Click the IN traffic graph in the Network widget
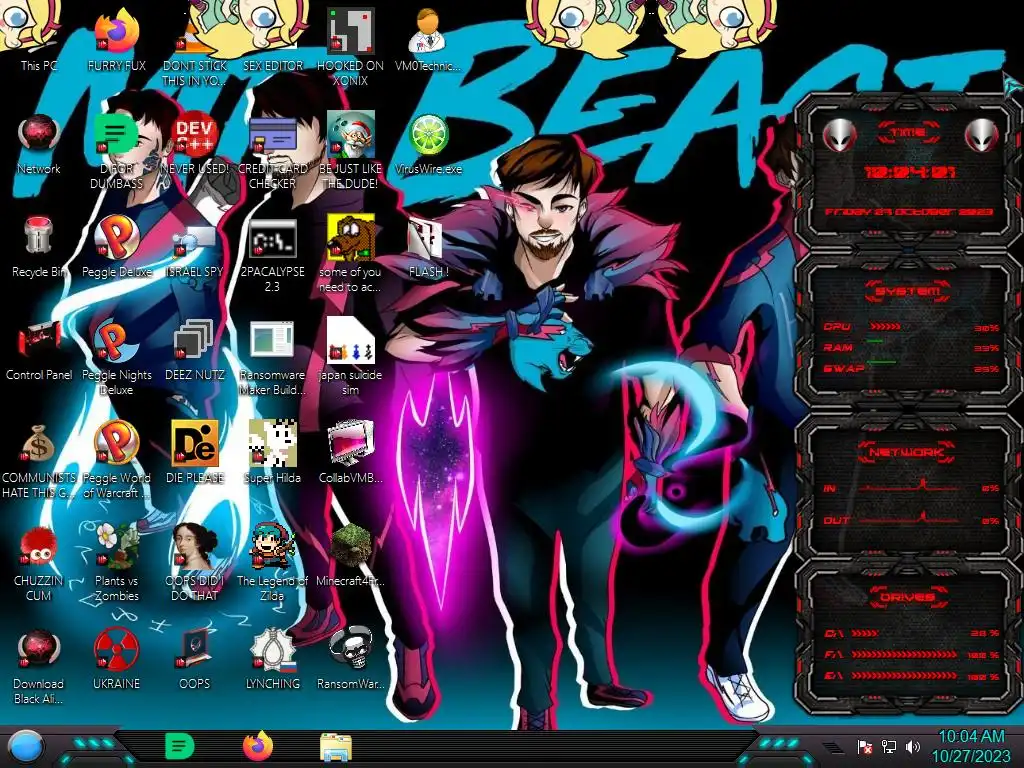Screen dimensions: 1024x768 pos(909,487)
